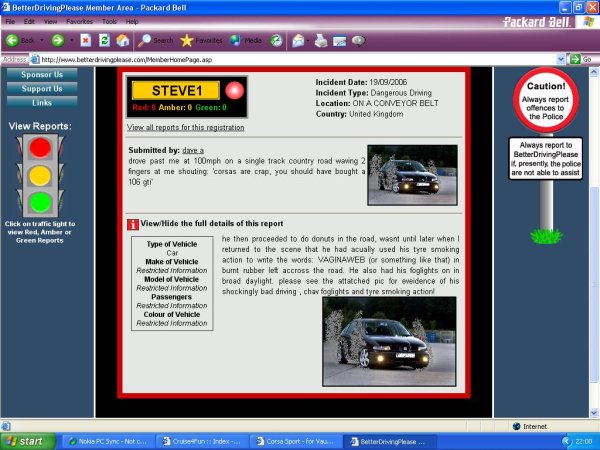Click the Stop loading icon
600x450 pixels.
86,40
